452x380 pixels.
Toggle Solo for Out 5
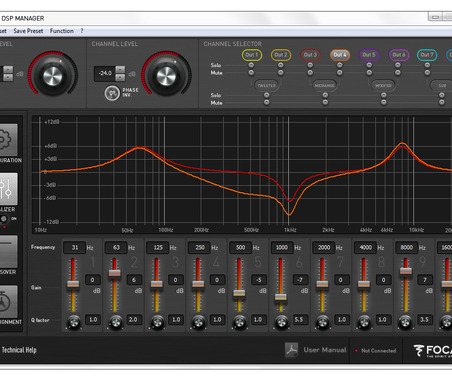pos(369,65)
